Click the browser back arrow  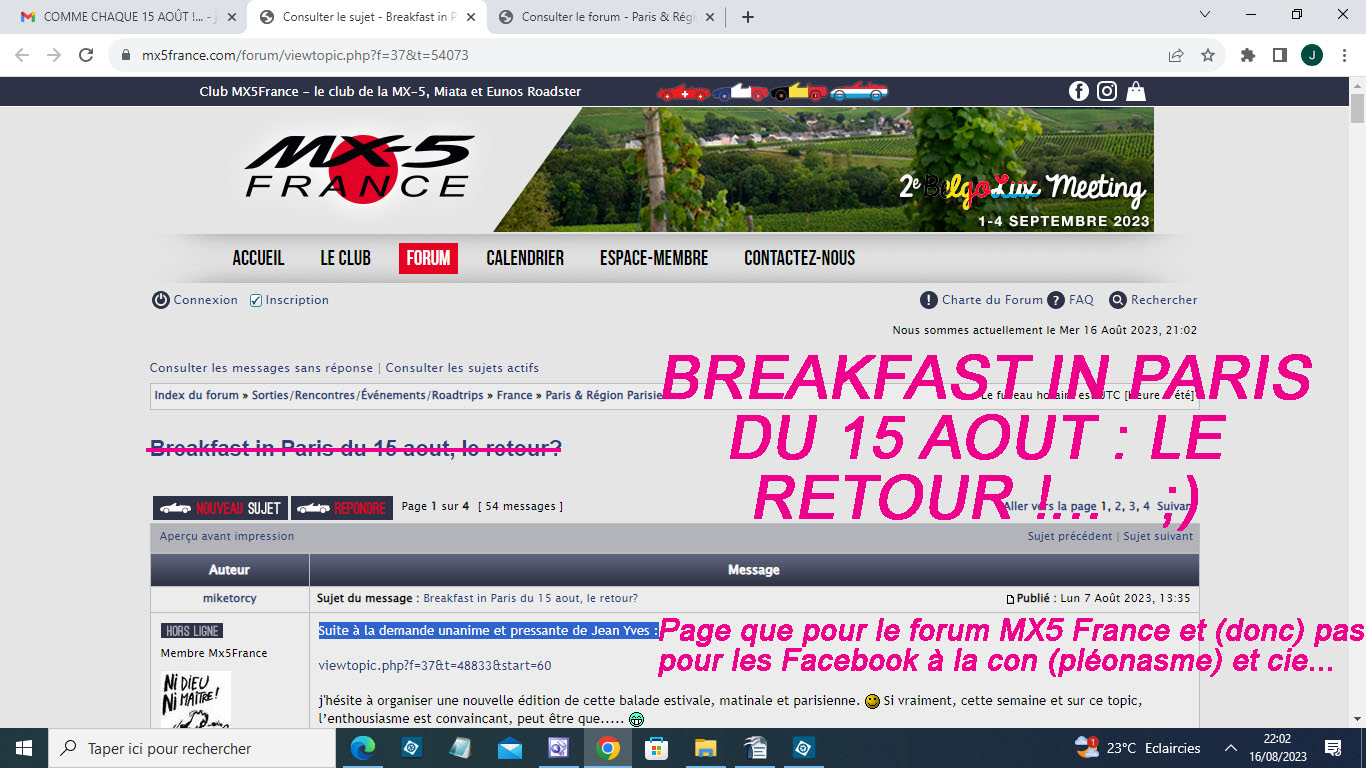click(22, 55)
